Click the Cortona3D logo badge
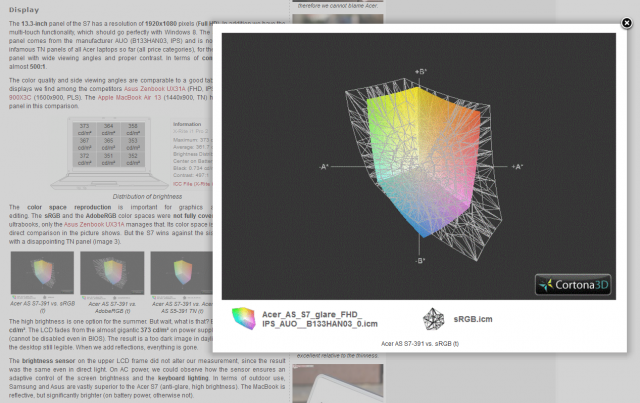Screen dimensions: 640x403 click(573, 285)
